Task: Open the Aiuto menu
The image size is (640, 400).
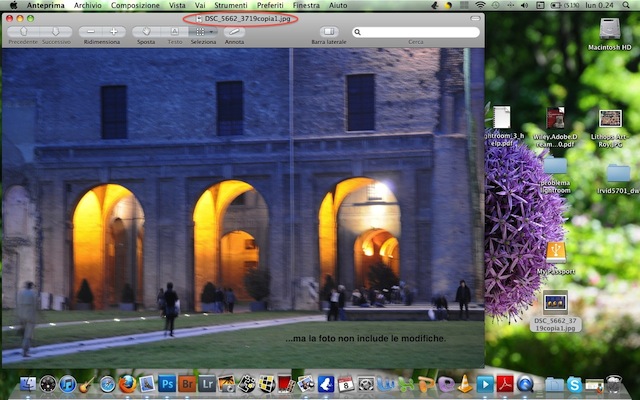Action: click(x=338, y=5)
